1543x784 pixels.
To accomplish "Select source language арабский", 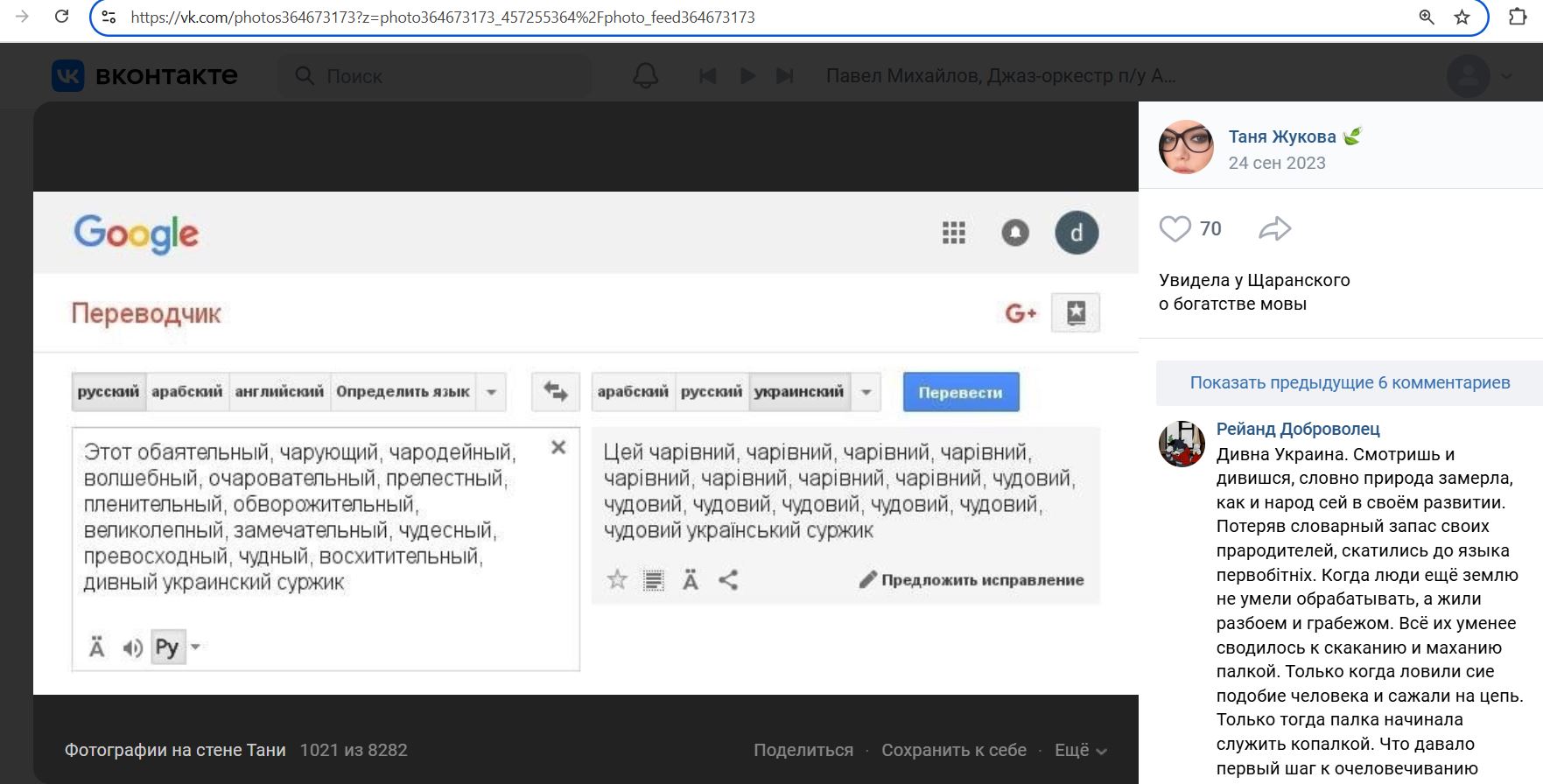I will 187,392.
